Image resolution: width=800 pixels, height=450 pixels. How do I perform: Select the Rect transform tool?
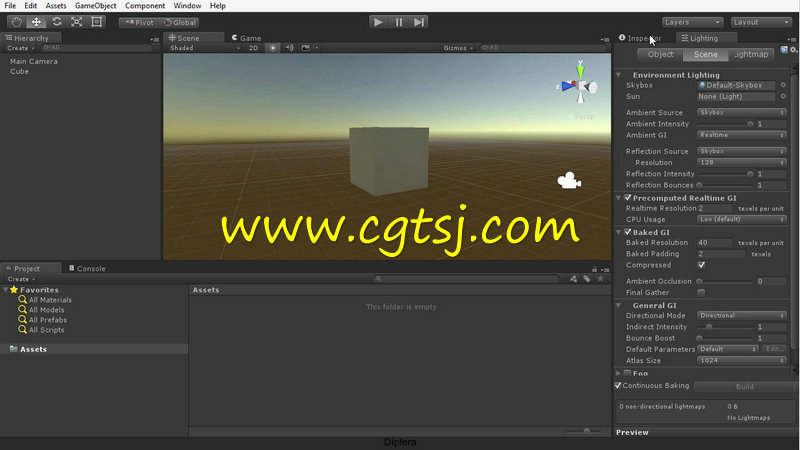(x=96, y=22)
